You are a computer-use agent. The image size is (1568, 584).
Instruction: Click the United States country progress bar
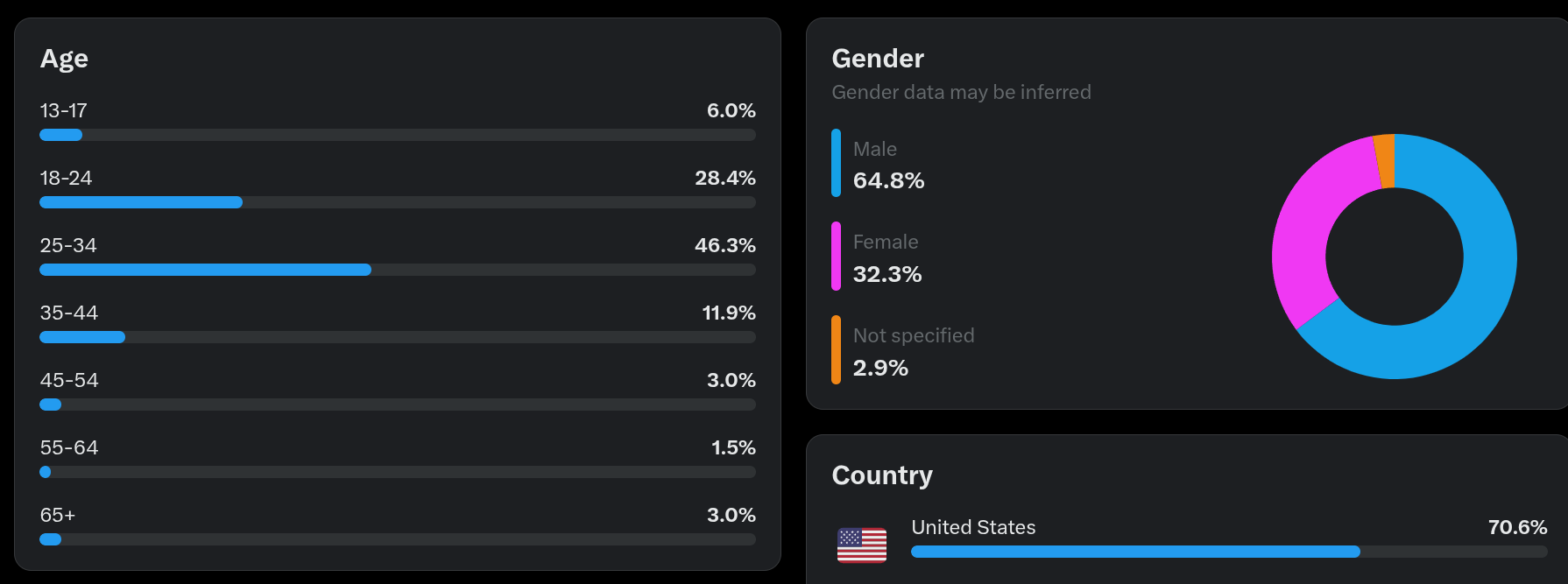(x=1228, y=552)
